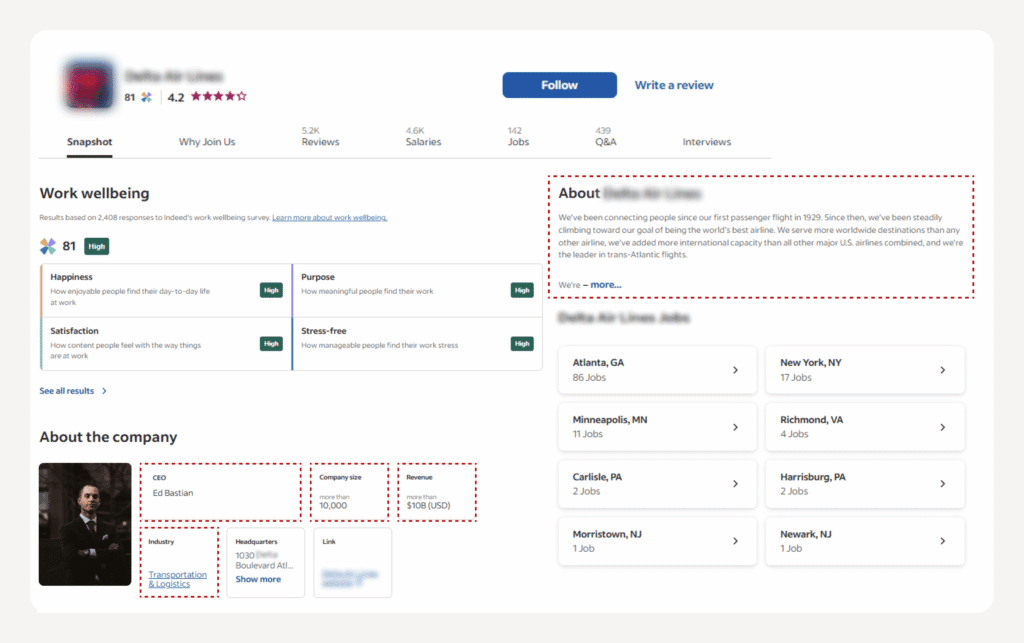Screen dimensions: 1024x643
Task: Click the fourth star in the rating
Action: 230,97
